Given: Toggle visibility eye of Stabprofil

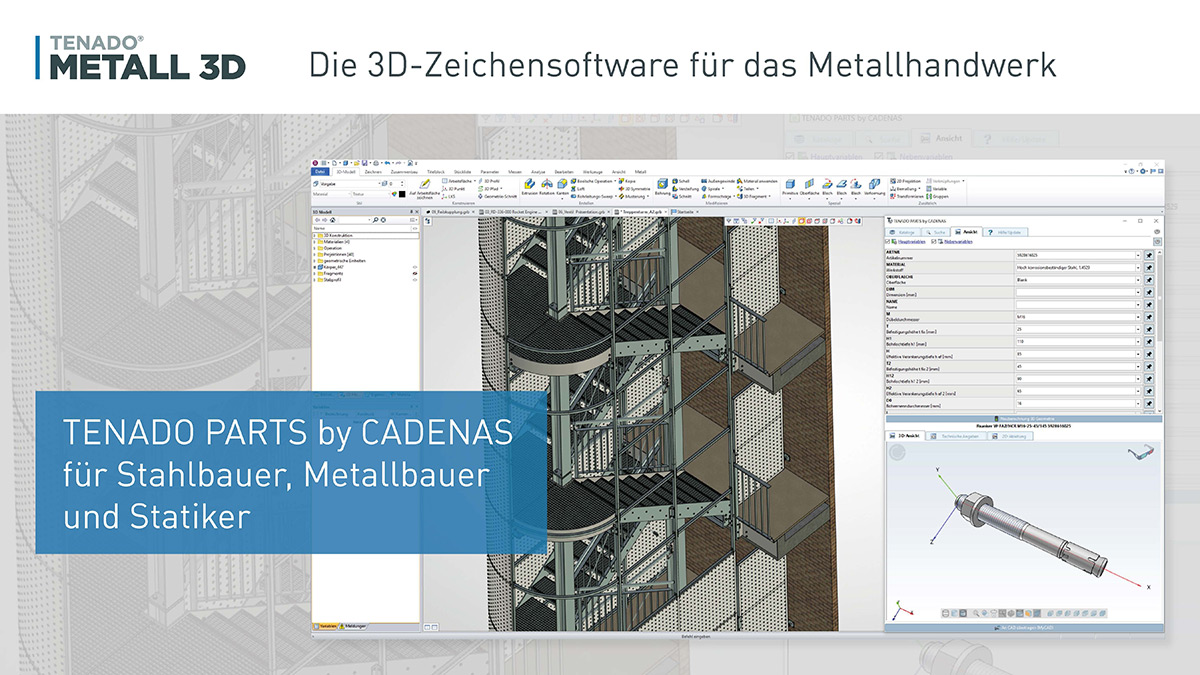Looking at the screenshot, I should coord(415,280).
